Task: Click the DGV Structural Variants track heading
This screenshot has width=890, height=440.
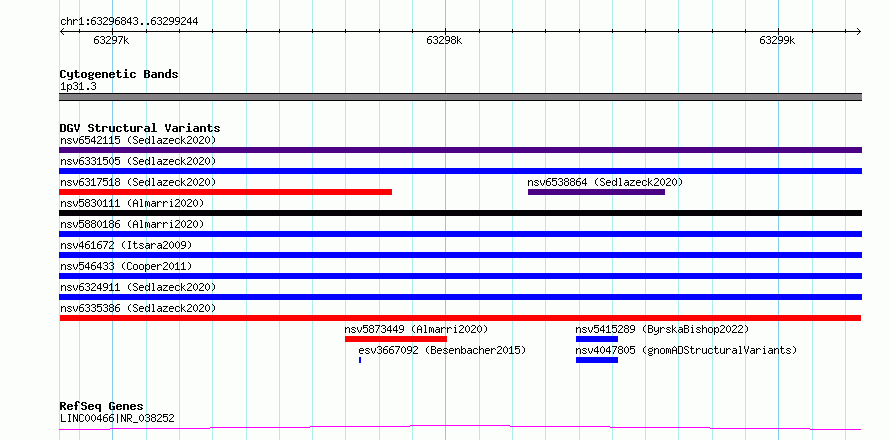Action: tap(140, 128)
